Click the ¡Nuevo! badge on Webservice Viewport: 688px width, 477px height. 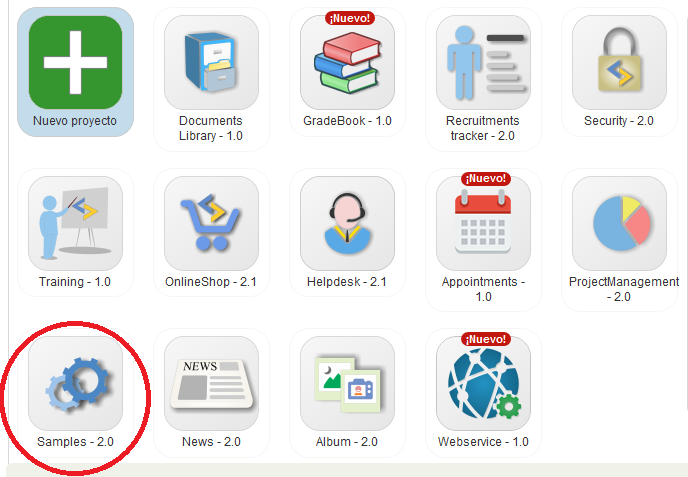click(x=486, y=339)
